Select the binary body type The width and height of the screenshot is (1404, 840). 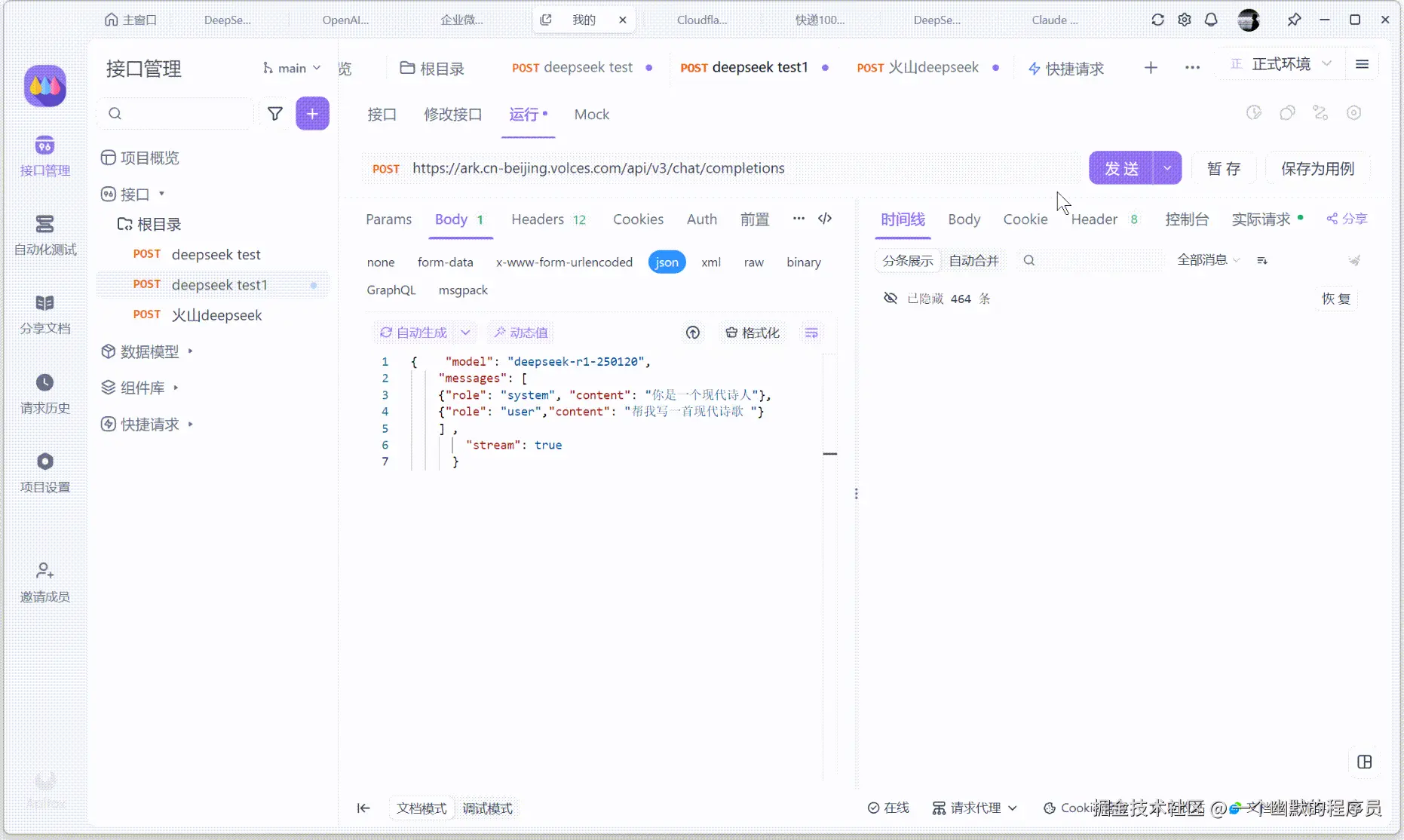point(804,262)
